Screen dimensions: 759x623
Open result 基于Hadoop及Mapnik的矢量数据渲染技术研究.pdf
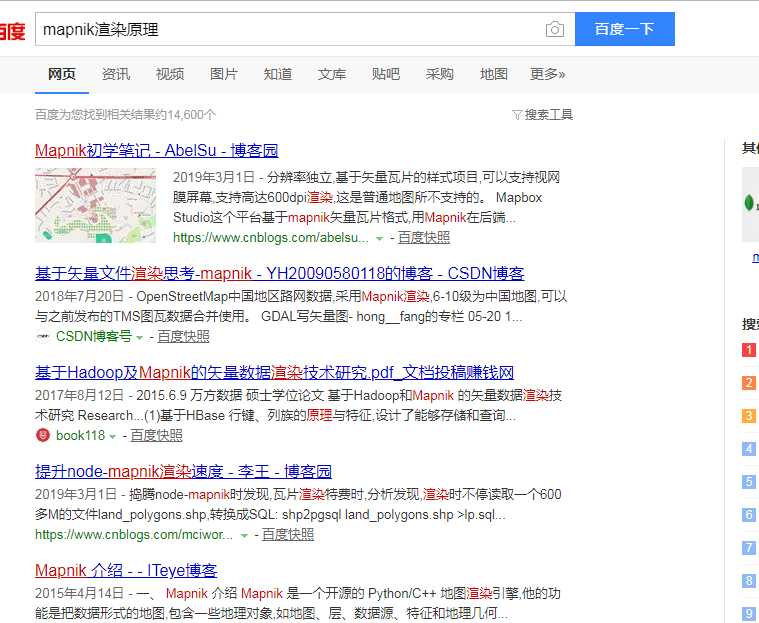[x=274, y=373]
